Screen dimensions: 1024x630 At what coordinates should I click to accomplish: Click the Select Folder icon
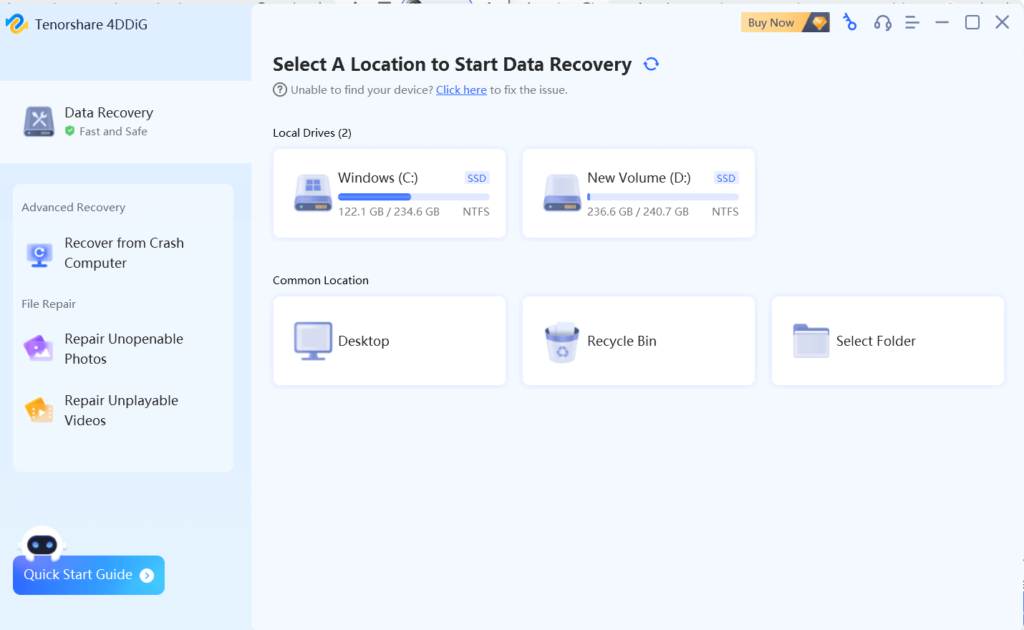(811, 341)
